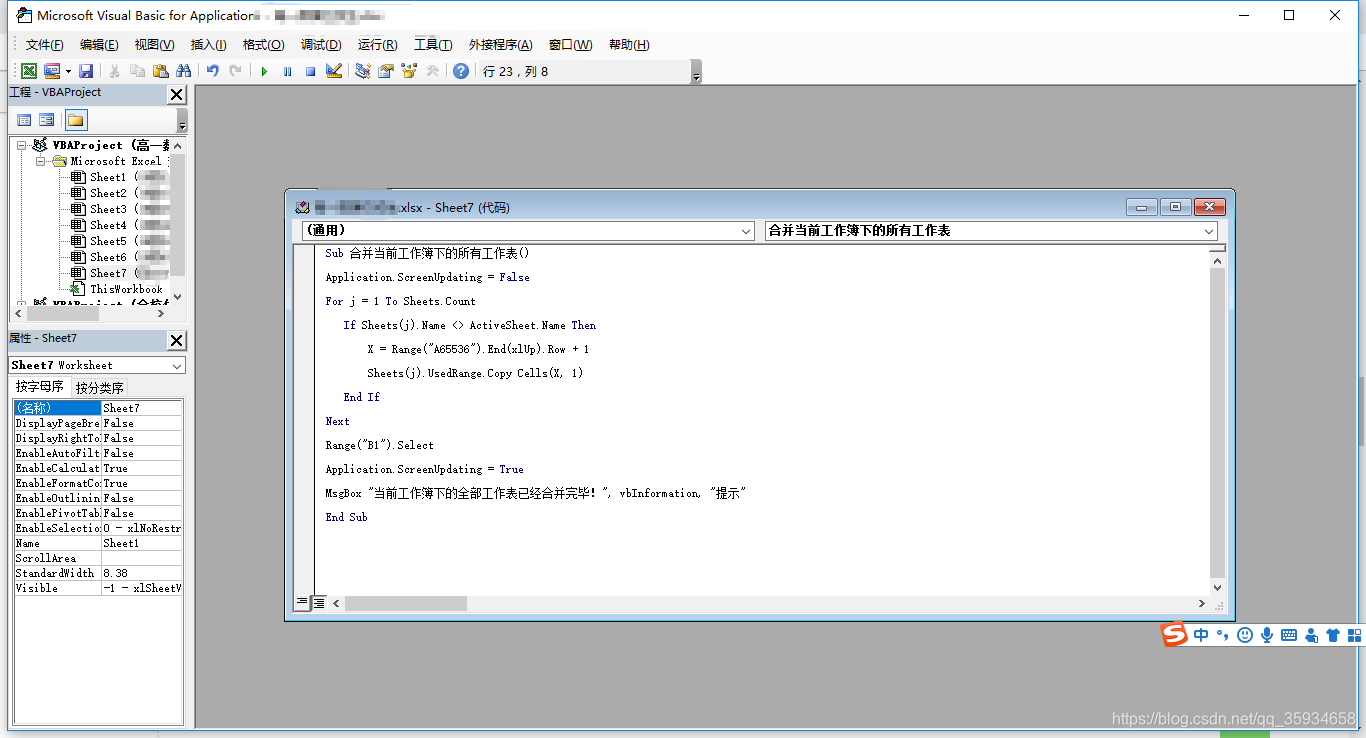
Task: Open Visual Basic Help question mark icon
Action: click(460, 71)
